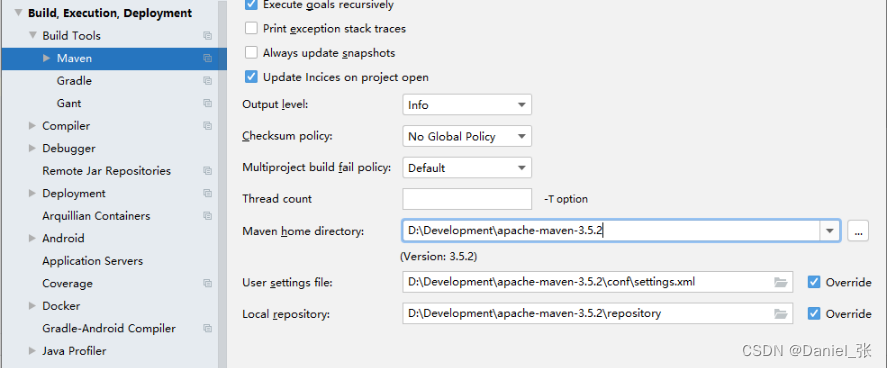Click the project-level copy icon beside Coverage

point(208,283)
